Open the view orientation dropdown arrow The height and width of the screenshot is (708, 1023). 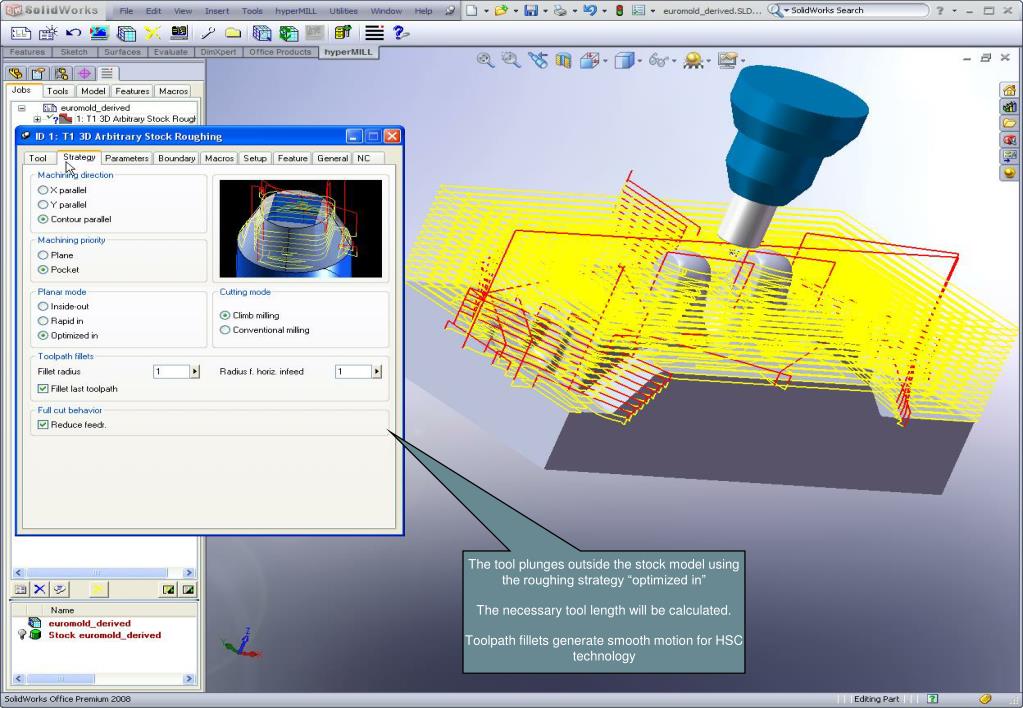[603, 62]
